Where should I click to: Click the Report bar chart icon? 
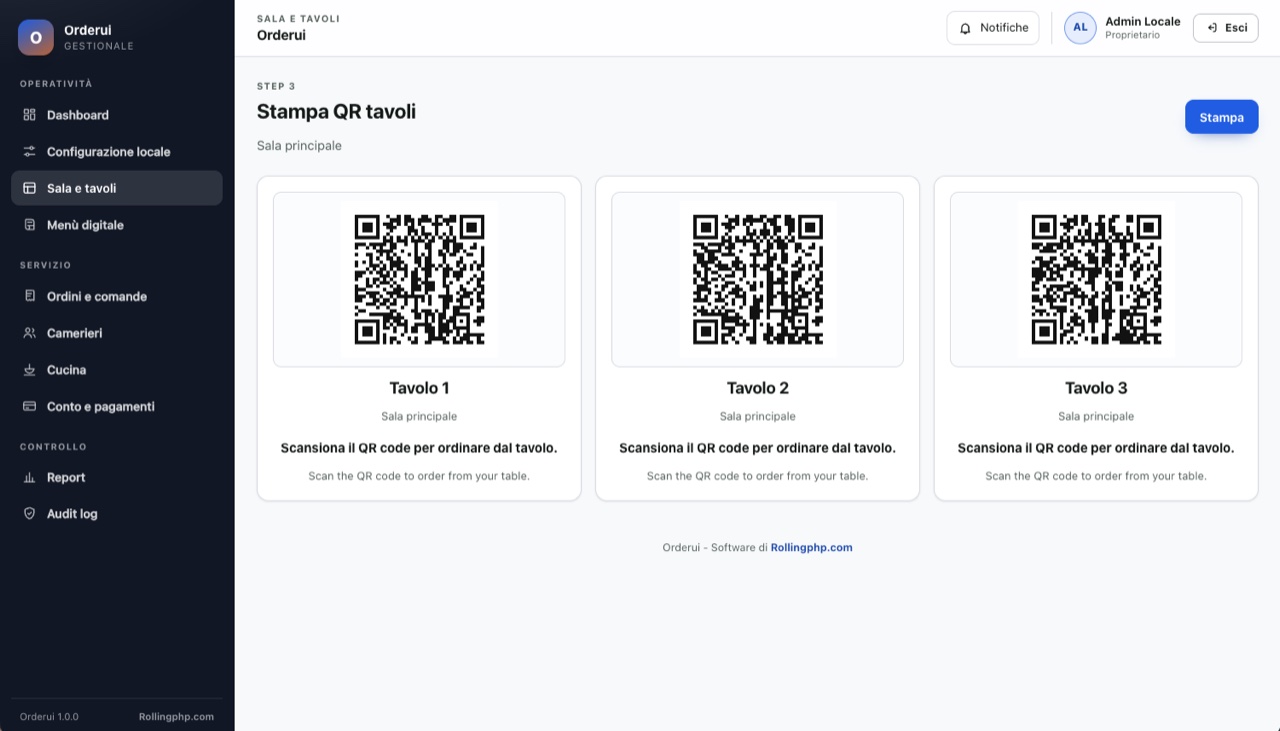[x=29, y=477]
